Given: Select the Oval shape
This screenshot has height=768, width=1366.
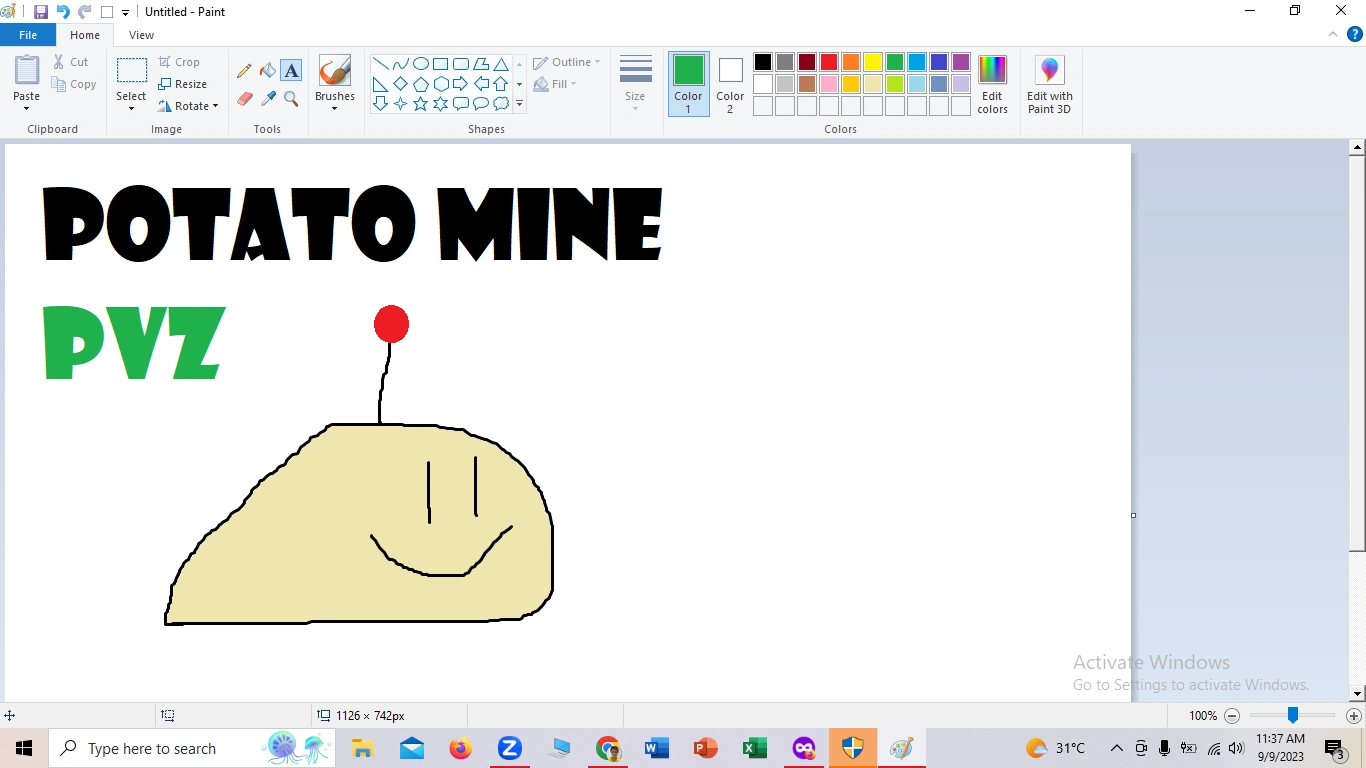Looking at the screenshot, I should [421, 62].
